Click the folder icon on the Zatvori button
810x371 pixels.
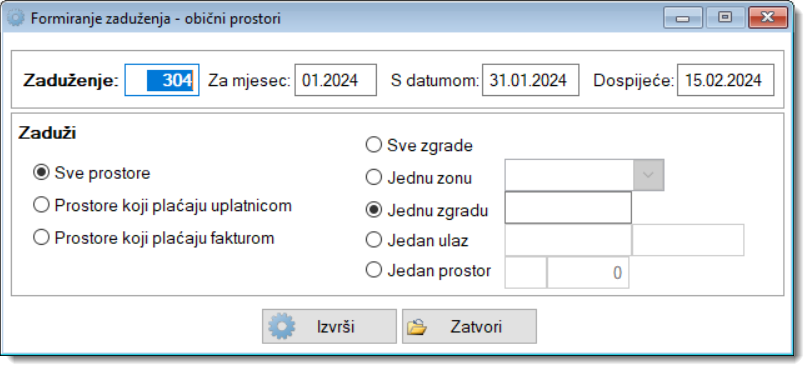pyautogui.click(x=417, y=327)
